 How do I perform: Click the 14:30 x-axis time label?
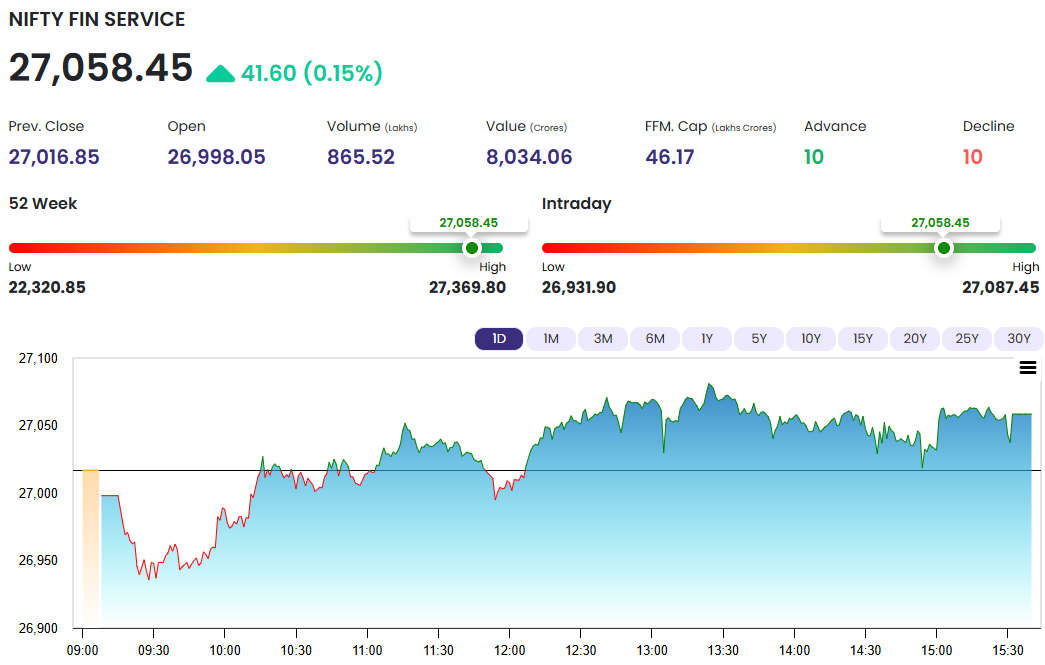point(865,650)
